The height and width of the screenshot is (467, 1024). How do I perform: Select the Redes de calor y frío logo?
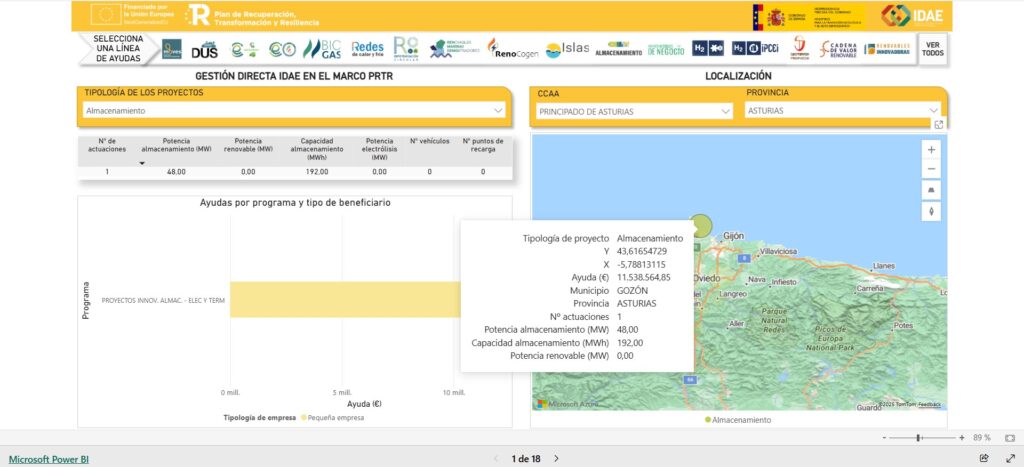[368, 49]
